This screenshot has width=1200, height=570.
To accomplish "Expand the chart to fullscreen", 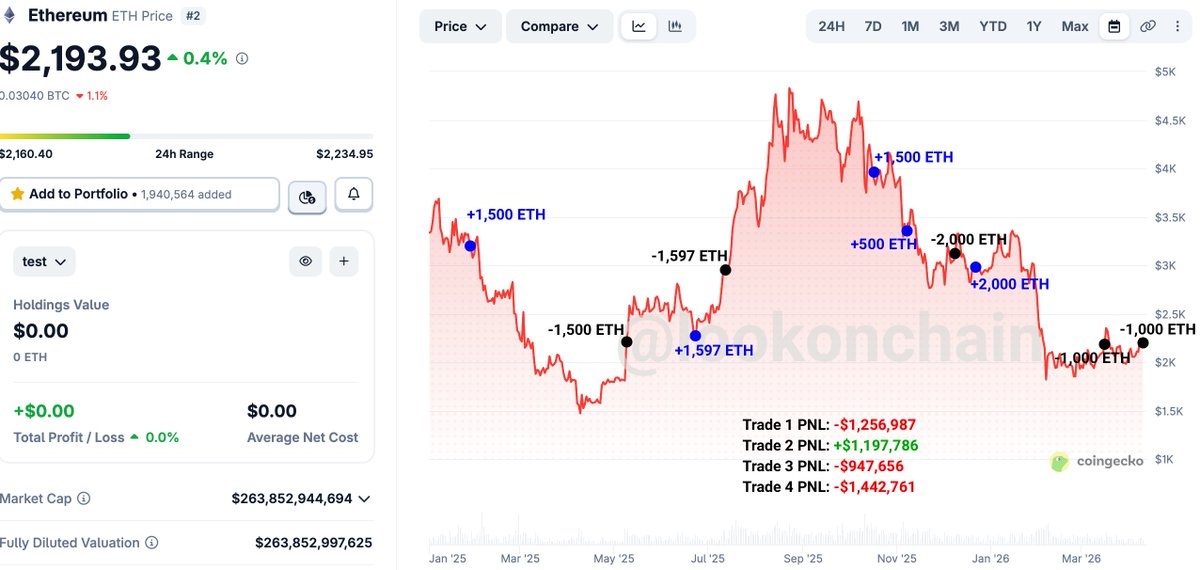I will [1180, 26].
